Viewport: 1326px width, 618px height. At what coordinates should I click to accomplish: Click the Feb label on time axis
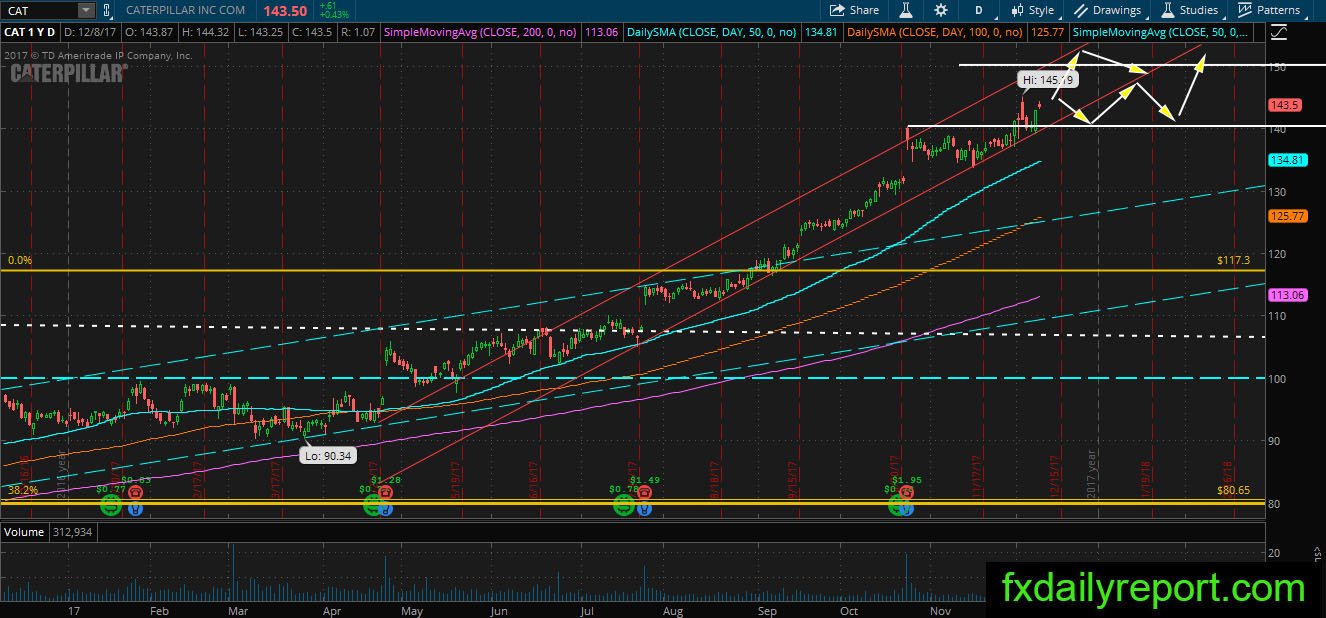pos(159,609)
